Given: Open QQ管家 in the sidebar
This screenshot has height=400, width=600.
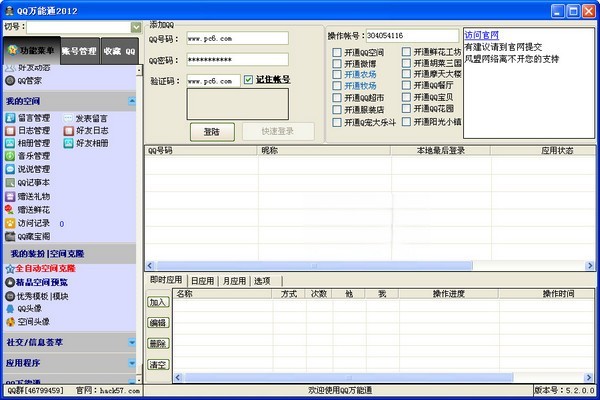Looking at the screenshot, I should click(x=10, y=80).
